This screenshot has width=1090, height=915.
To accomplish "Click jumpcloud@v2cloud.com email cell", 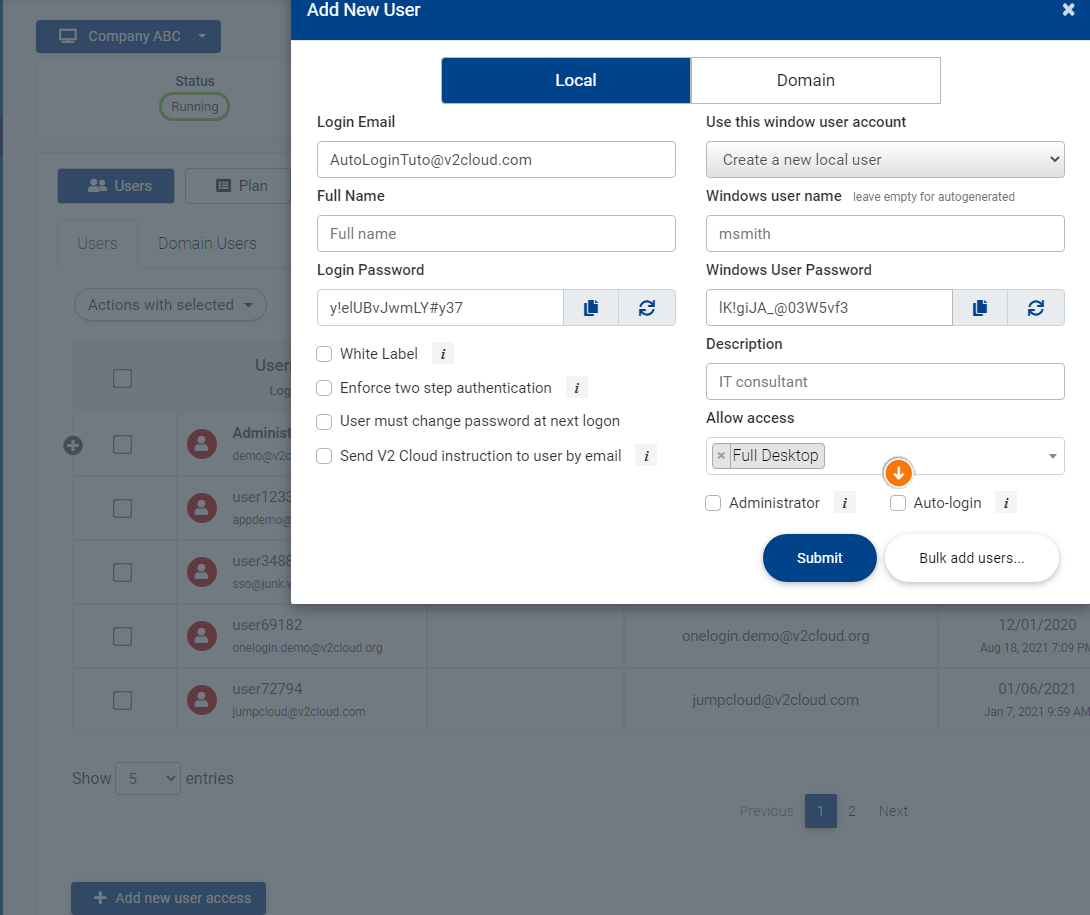I will pyautogui.click(x=776, y=700).
